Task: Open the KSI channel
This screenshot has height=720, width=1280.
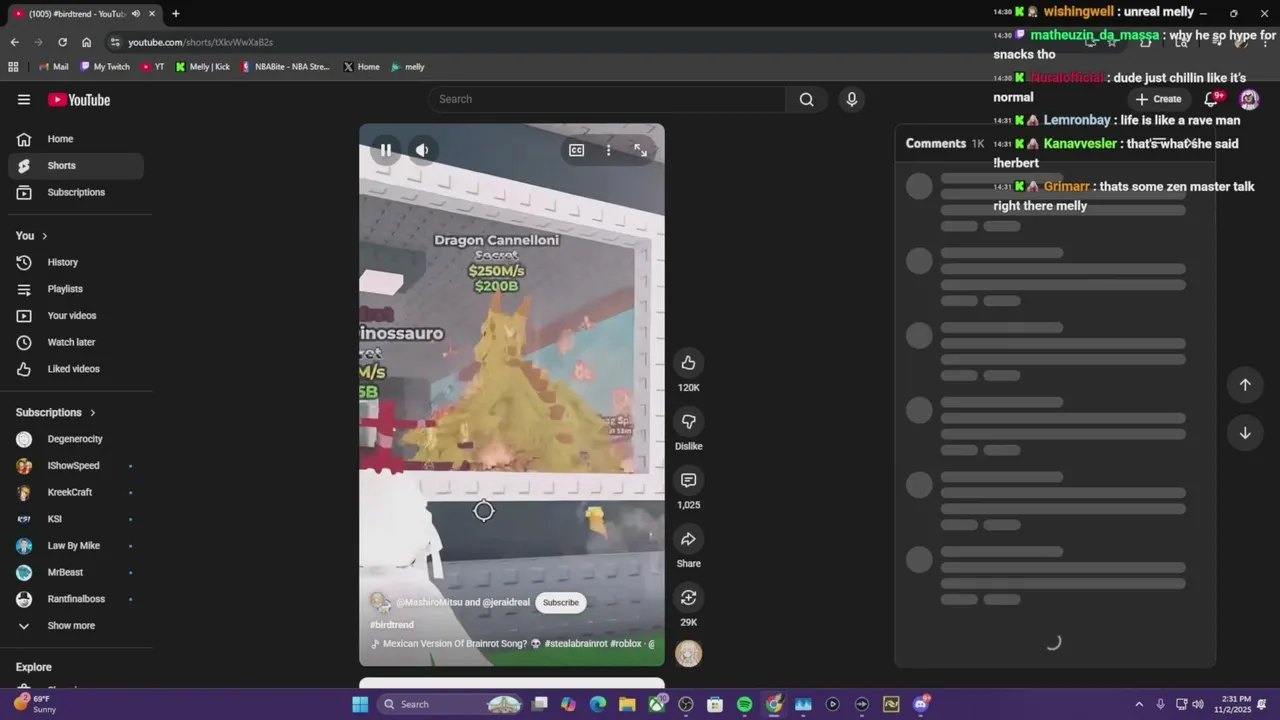Action: click(x=76, y=519)
